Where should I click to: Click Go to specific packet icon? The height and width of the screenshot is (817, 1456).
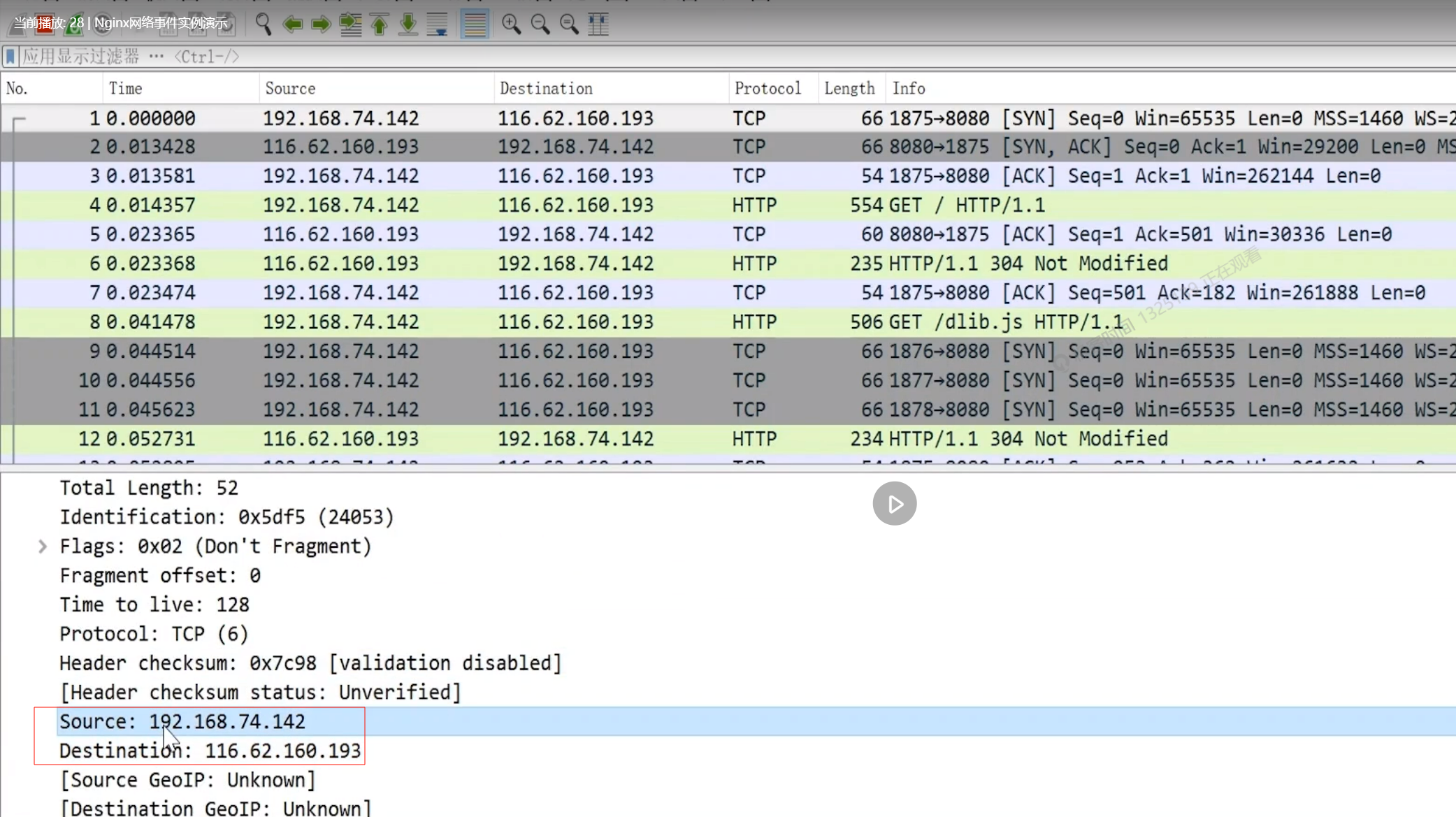pos(350,24)
